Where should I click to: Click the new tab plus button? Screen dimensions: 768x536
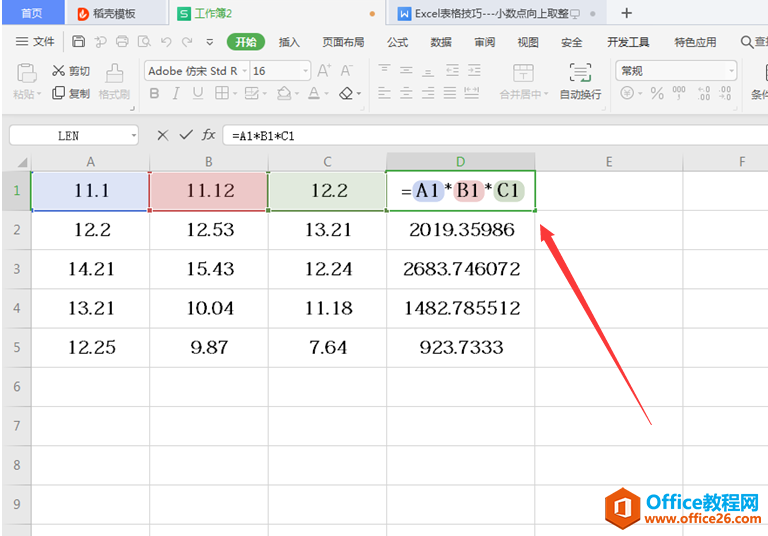[x=626, y=13]
